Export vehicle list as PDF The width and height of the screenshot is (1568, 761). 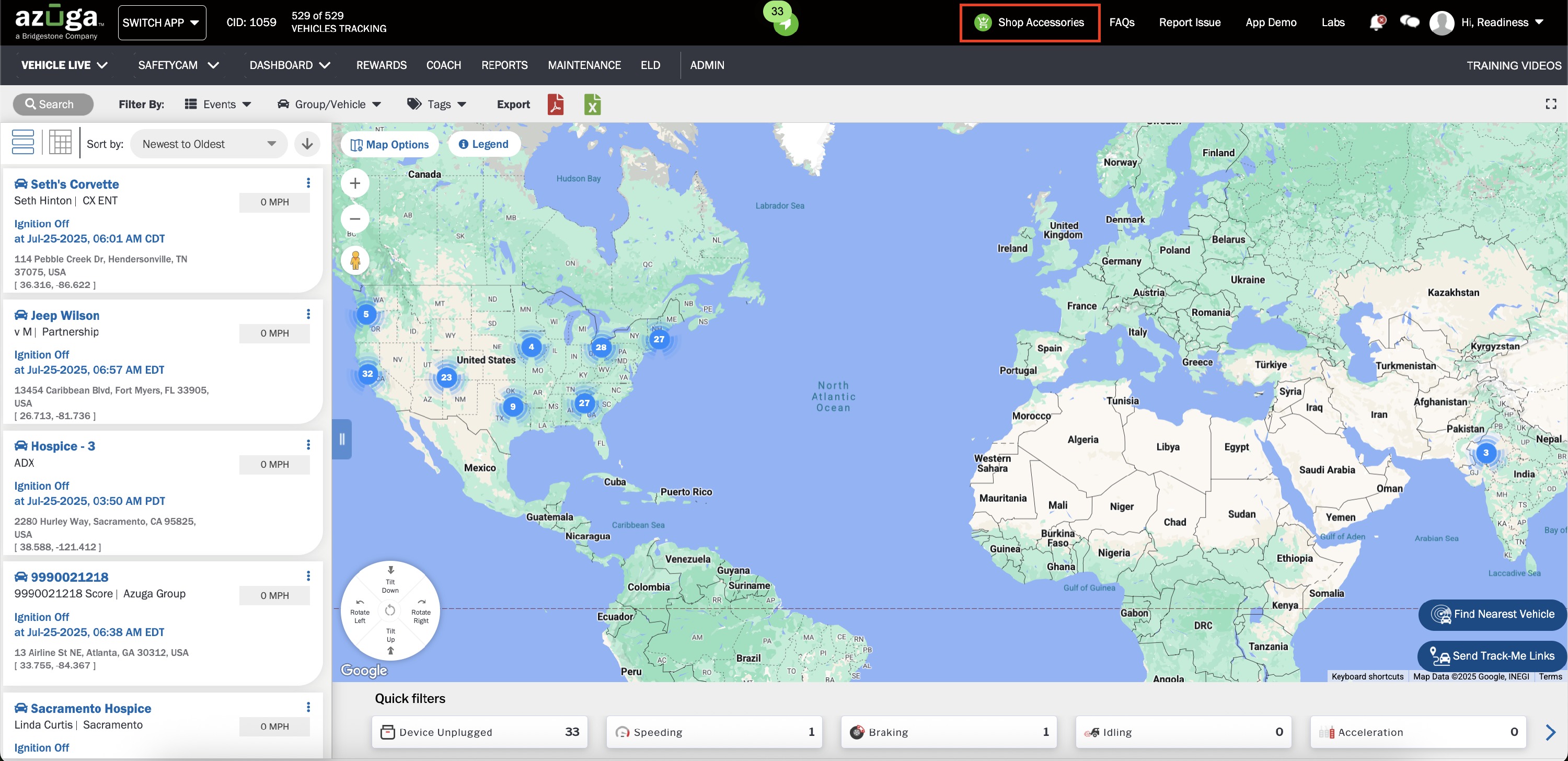coord(555,105)
